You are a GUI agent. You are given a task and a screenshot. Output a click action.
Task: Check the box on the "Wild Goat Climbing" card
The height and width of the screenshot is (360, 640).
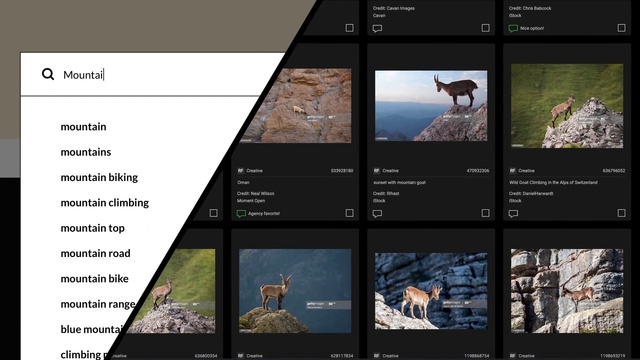(x=621, y=213)
